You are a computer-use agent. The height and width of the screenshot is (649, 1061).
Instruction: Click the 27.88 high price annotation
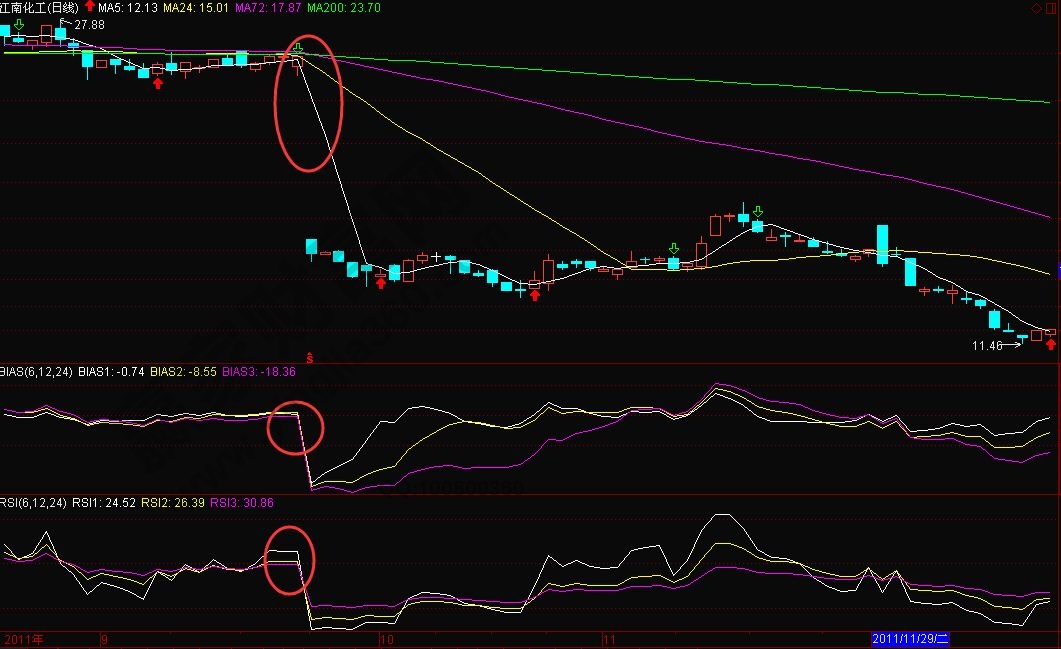[x=89, y=24]
